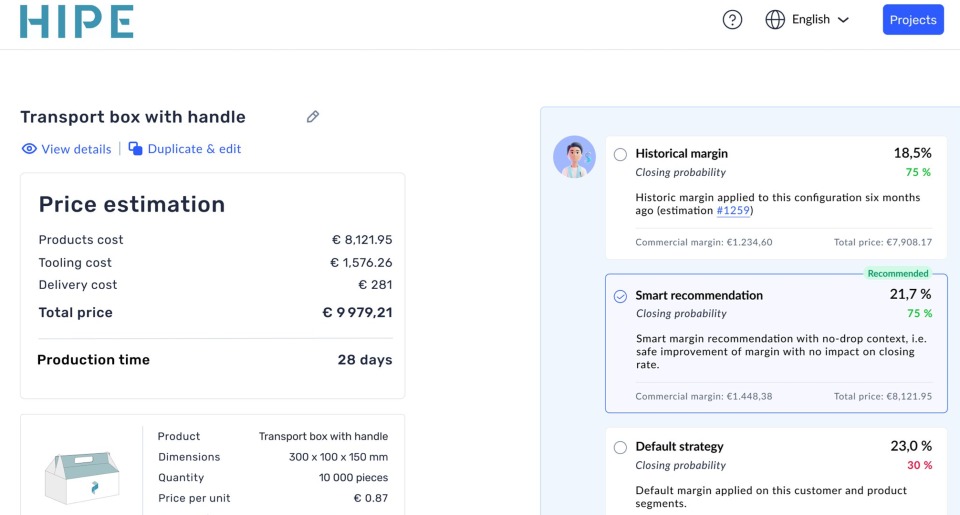Select the Smart recommendation radio button
The image size is (960, 515).
click(620, 296)
